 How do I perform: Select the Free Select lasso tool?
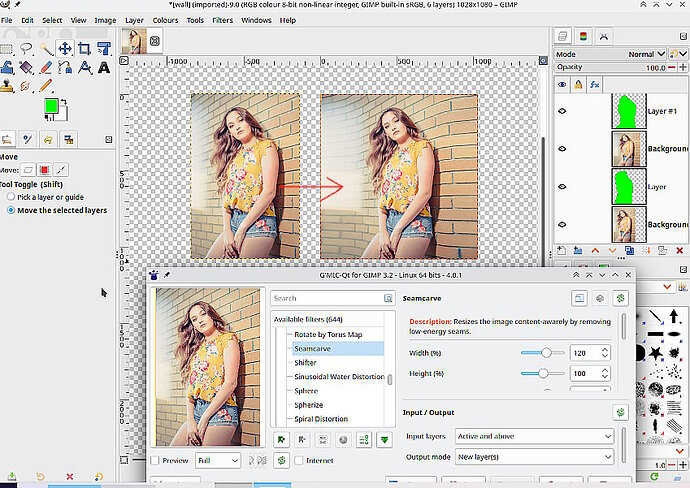click(26, 48)
